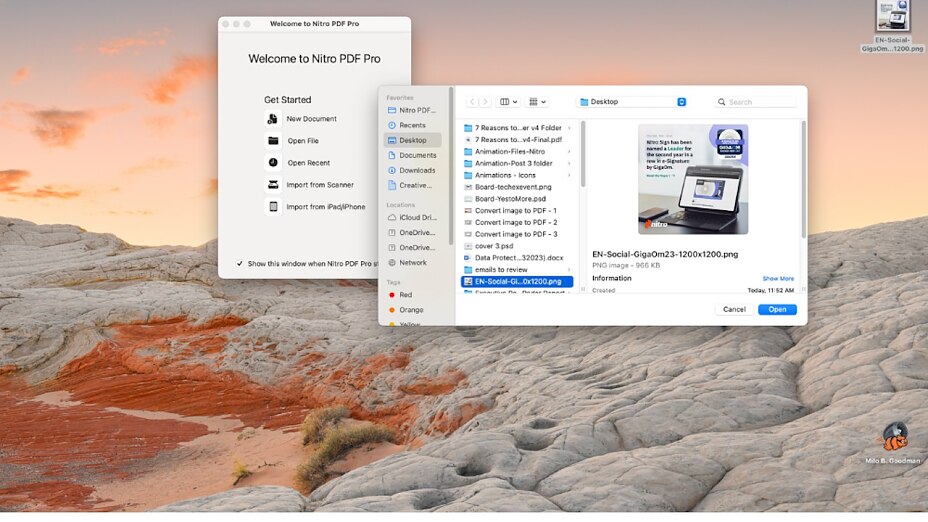Open Downloads in the sidebar

(412, 170)
